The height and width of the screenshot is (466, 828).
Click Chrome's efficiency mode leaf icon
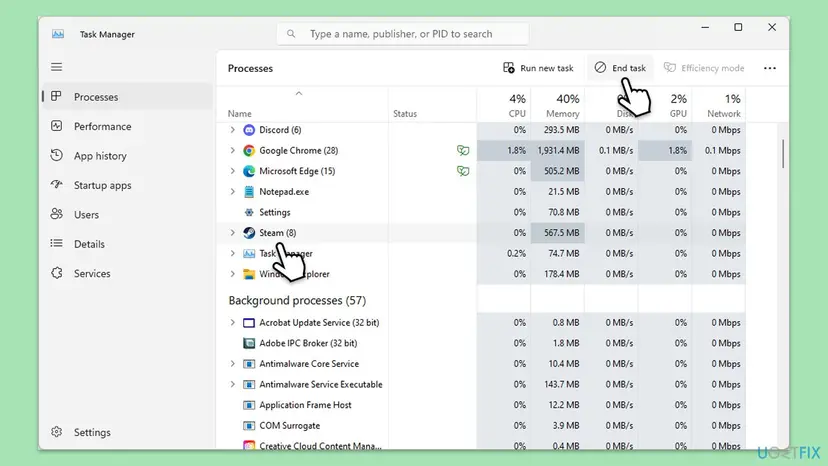[463, 151]
